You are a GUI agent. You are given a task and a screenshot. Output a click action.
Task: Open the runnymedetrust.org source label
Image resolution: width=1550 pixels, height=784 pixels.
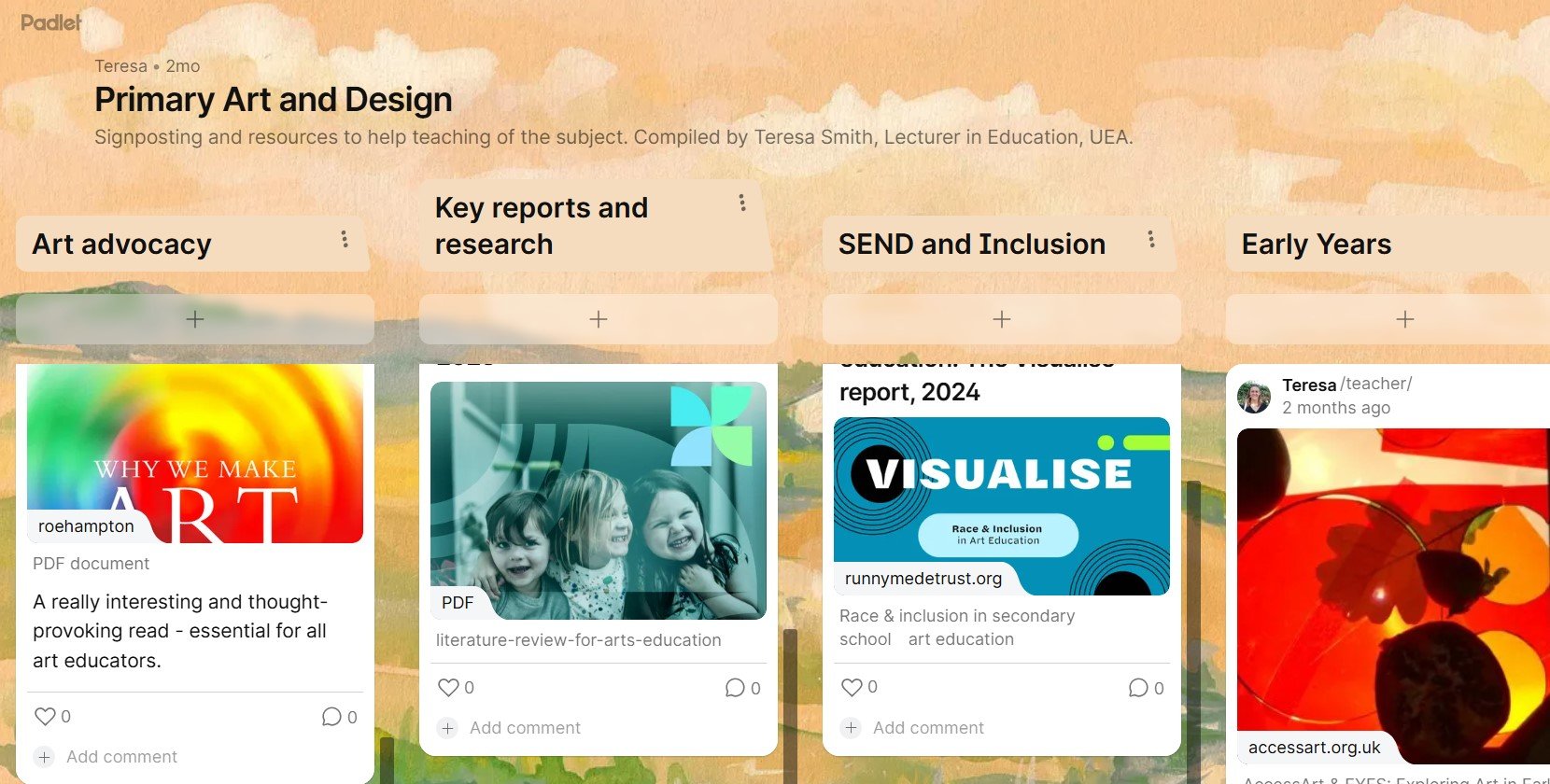point(923,579)
